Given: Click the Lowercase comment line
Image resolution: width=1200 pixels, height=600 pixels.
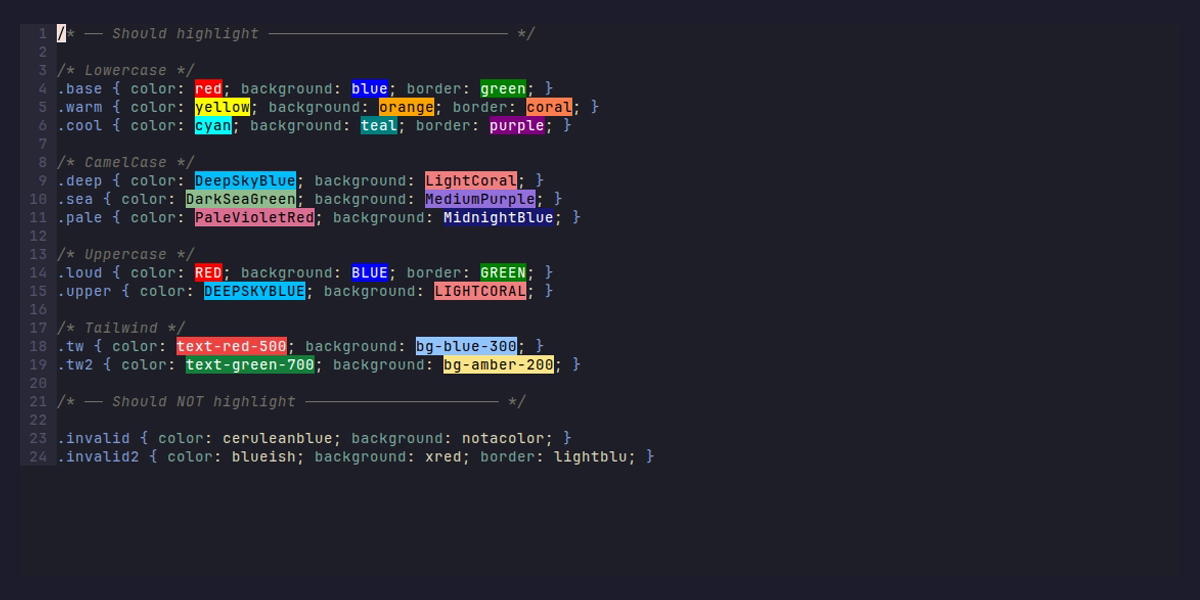Looking at the screenshot, I should pos(126,71).
